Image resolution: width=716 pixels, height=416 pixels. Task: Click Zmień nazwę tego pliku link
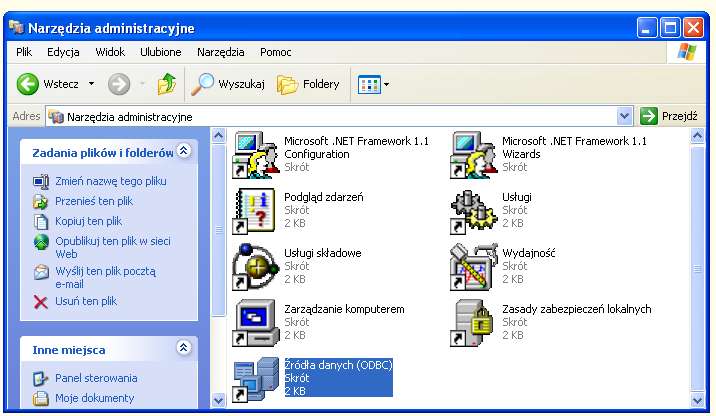tap(111, 181)
